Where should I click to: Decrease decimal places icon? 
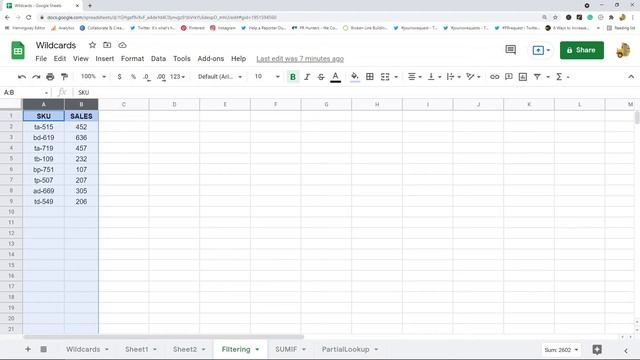(x=147, y=77)
